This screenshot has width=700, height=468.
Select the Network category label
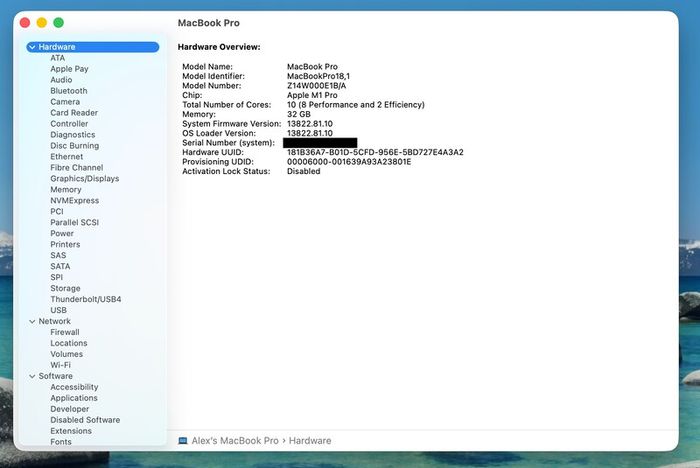point(54,322)
